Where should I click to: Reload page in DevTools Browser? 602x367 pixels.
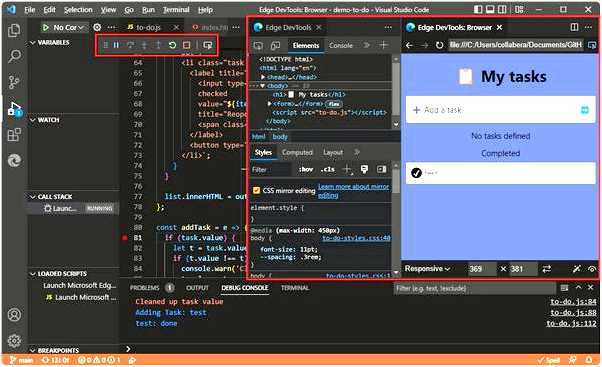[x=439, y=45]
